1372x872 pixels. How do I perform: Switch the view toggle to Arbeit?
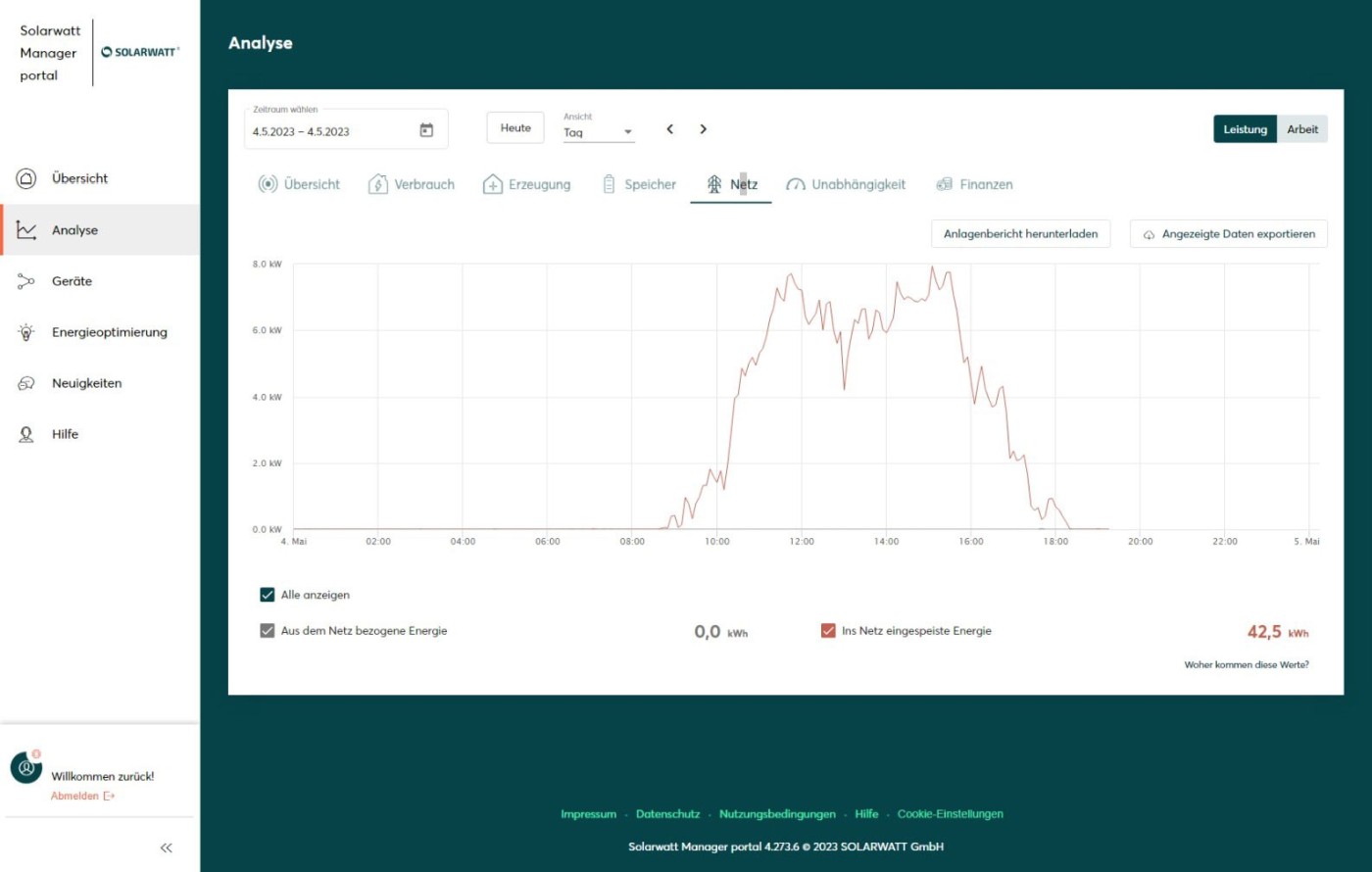pyautogui.click(x=1301, y=129)
